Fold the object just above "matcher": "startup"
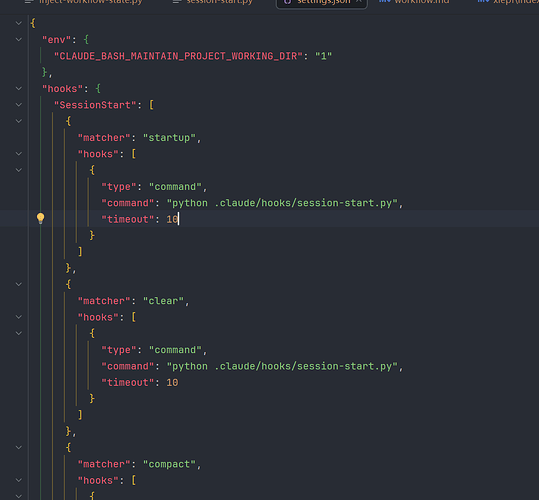This screenshot has height=500, width=539. point(19,121)
